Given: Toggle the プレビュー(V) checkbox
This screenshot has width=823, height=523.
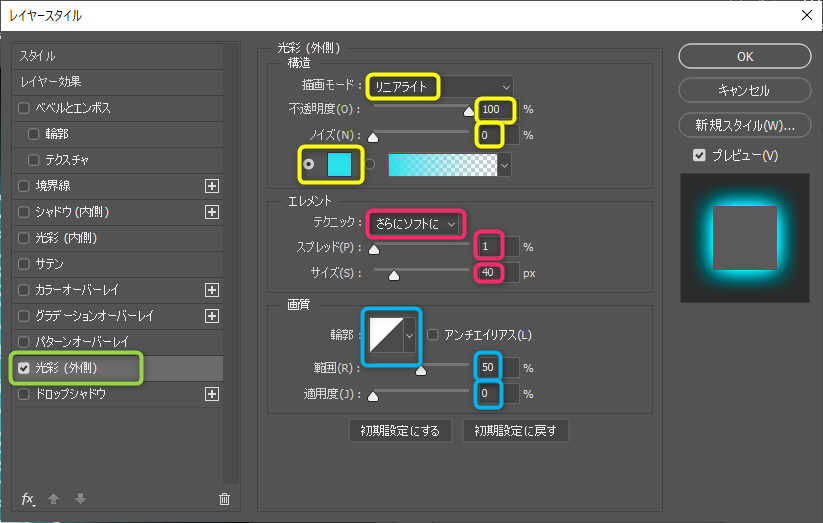Looking at the screenshot, I should tap(699, 155).
